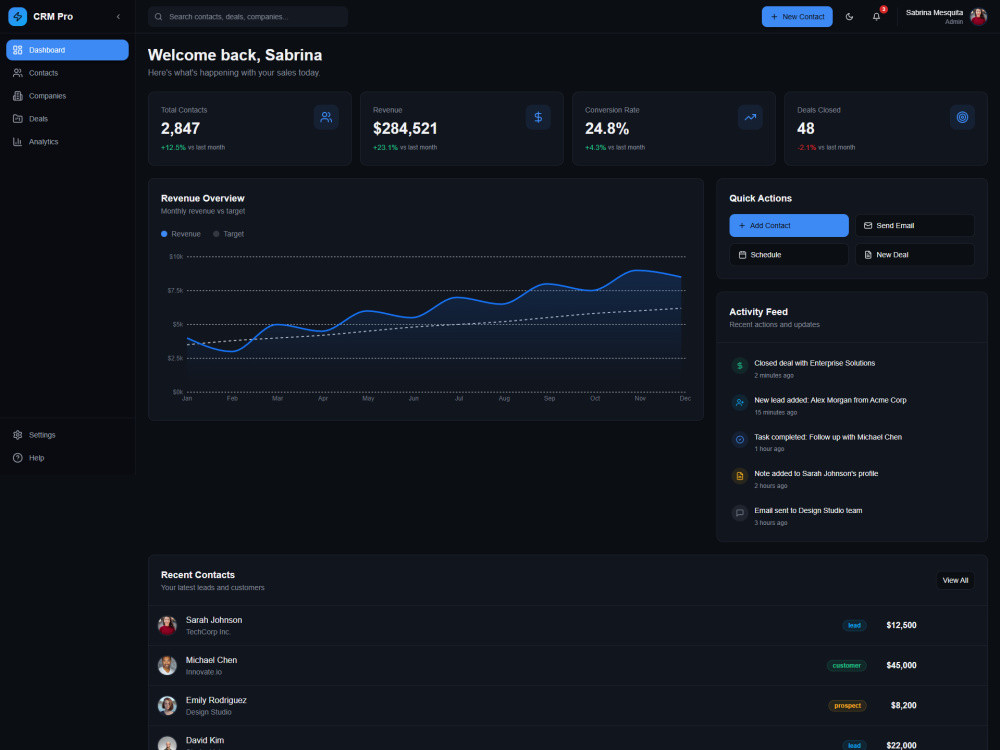Click the Total Contacts people icon
The height and width of the screenshot is (750, 1000).
(326, 117)
